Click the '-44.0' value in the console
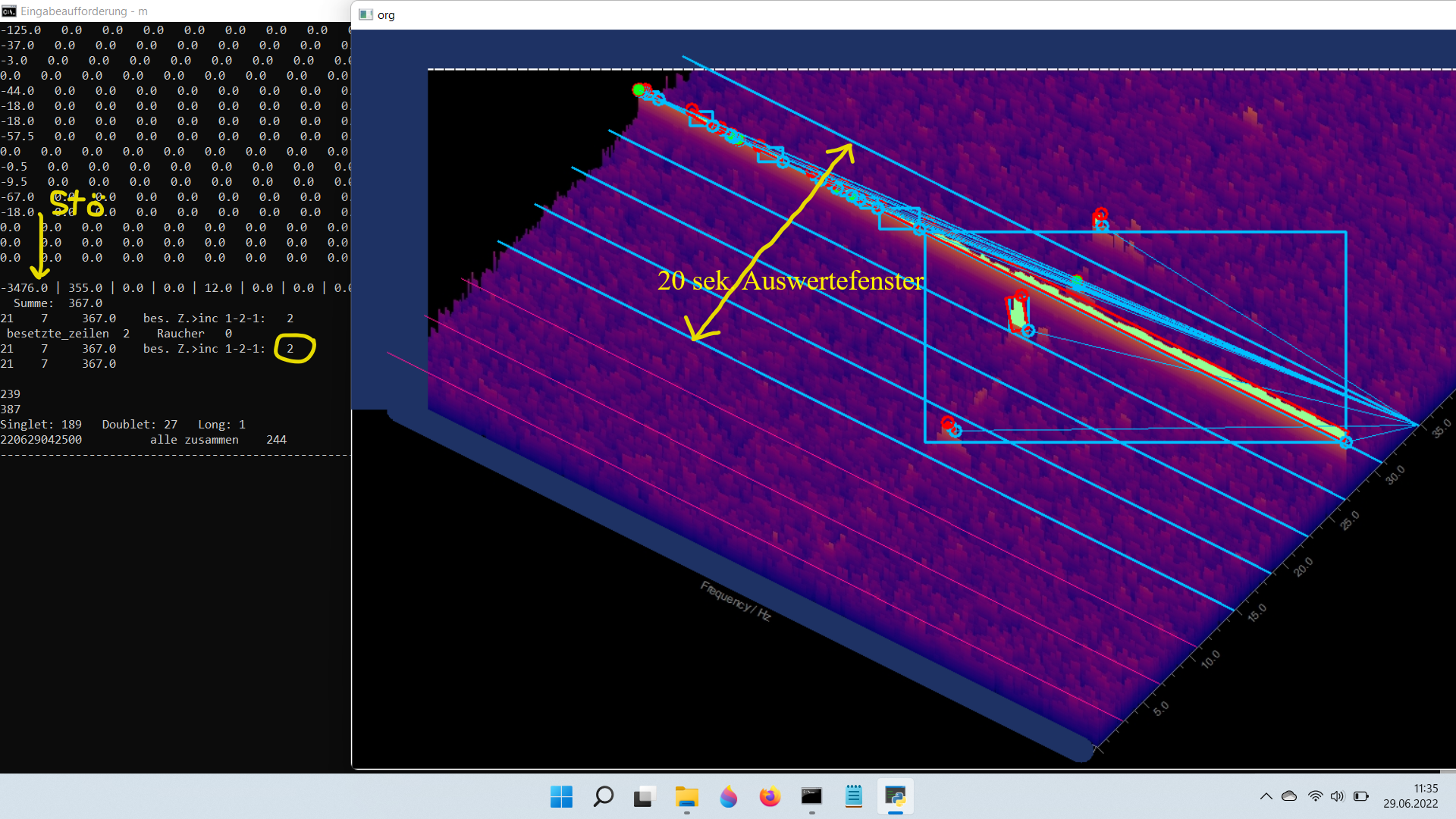 pyautogui.click(x=17, y=91)
